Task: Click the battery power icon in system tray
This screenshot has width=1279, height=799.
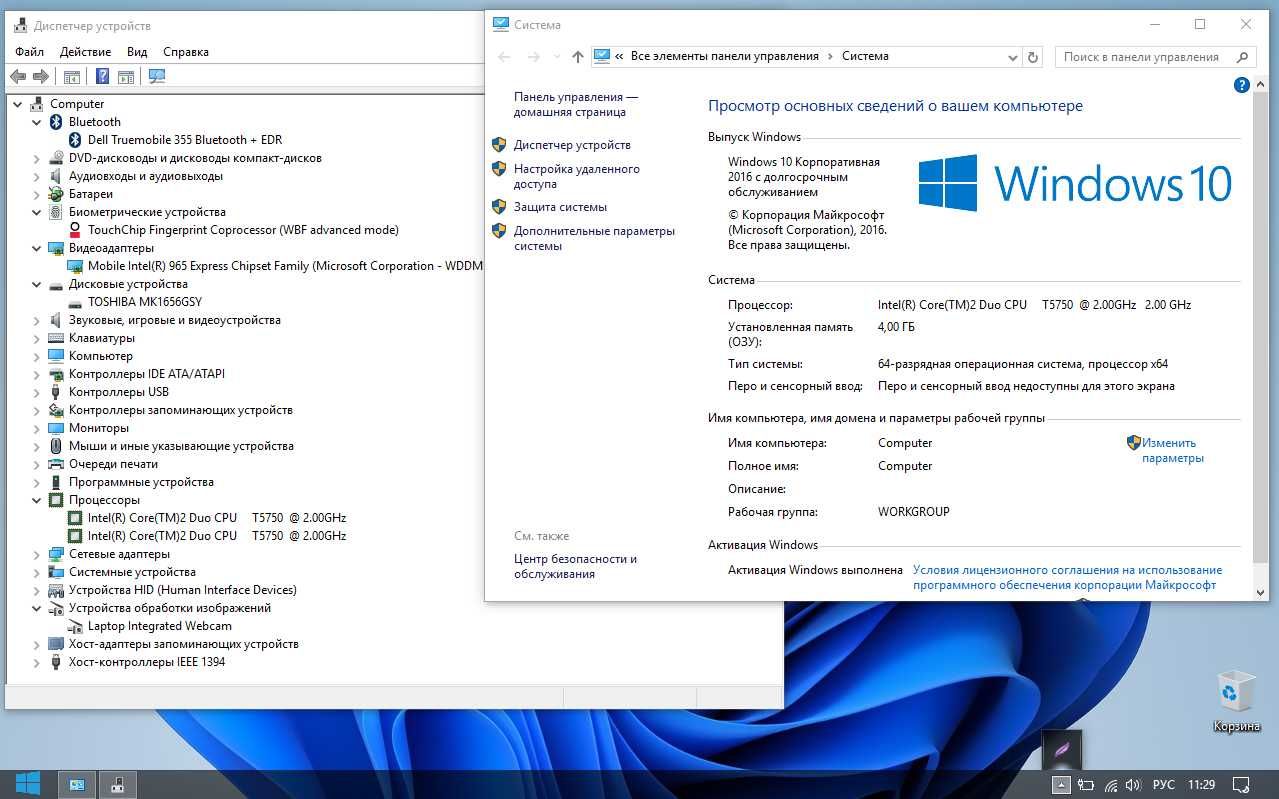Action: [x=1087, y=785]
